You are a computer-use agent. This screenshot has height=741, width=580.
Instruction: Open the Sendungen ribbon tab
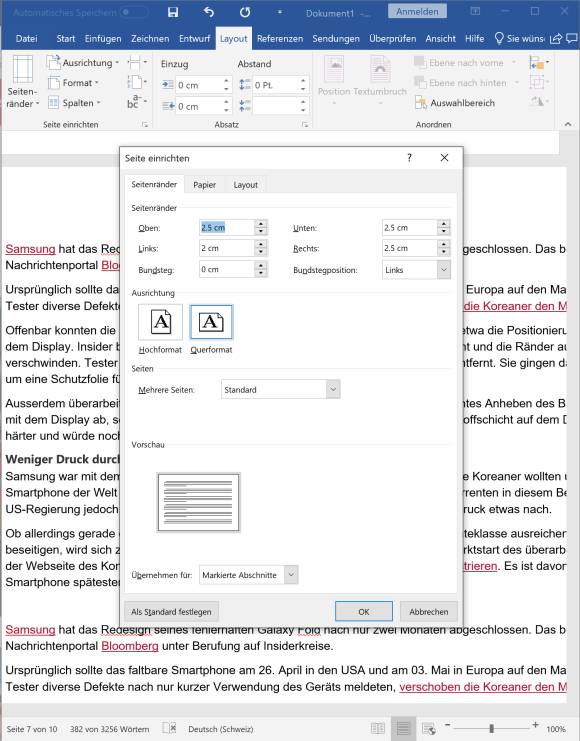[336, 39]
